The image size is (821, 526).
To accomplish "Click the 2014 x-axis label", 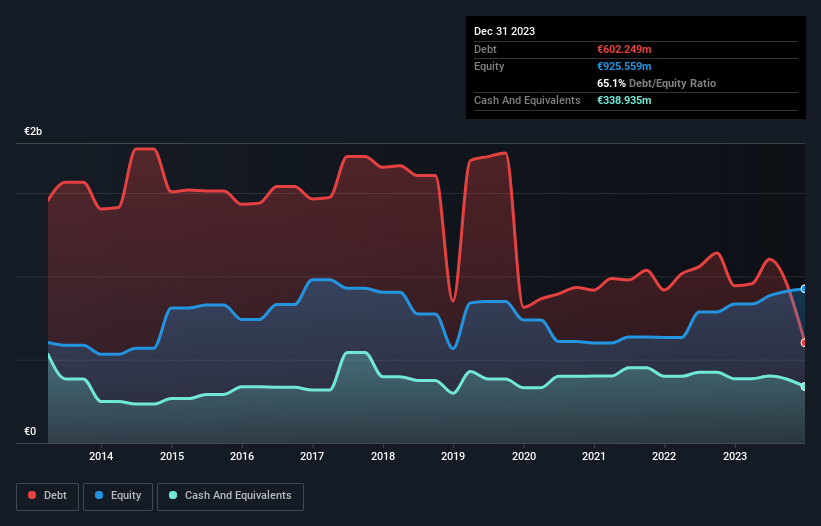I will [101, 456].
